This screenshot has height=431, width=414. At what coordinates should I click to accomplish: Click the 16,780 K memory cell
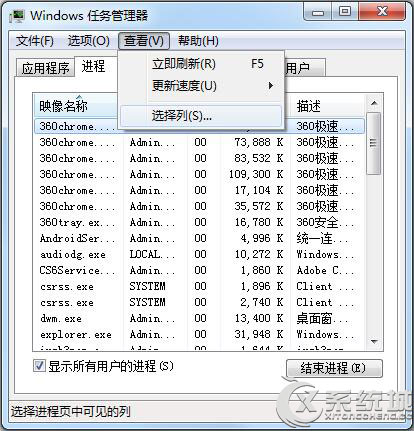tap(259, 222)
